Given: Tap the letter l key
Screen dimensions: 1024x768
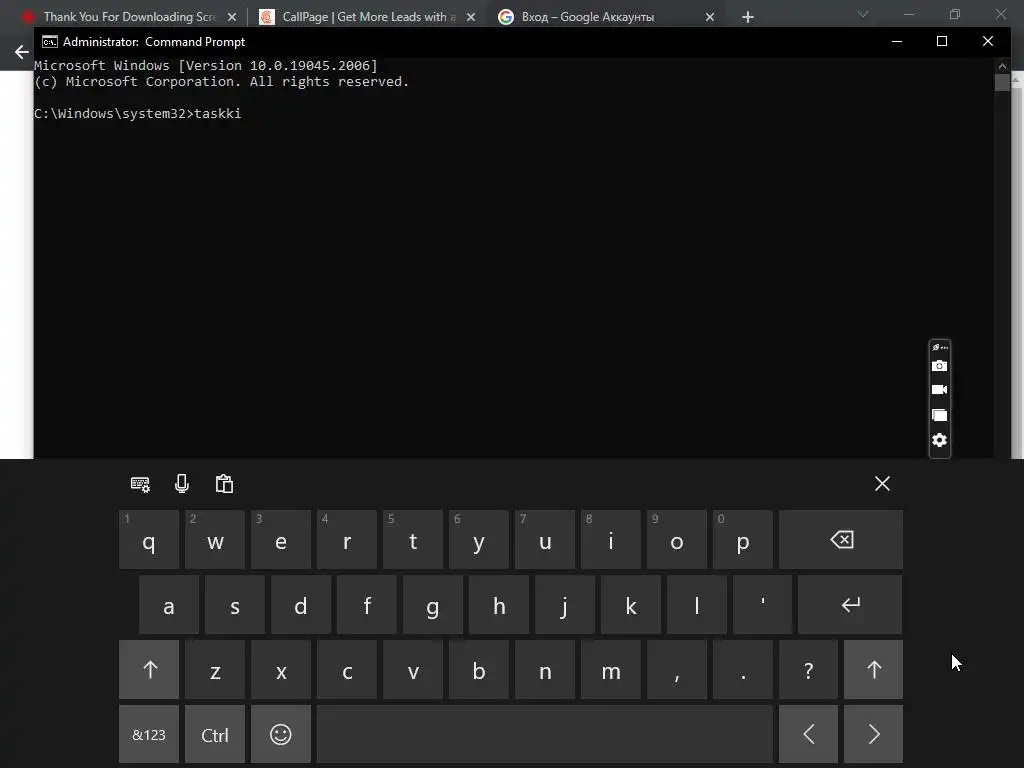Looking at the screenshot, I should pyautogui.click(x=697, y=605).
